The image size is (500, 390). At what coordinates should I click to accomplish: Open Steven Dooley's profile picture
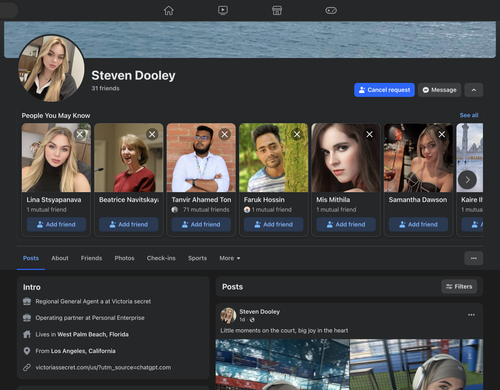(51, 68)
